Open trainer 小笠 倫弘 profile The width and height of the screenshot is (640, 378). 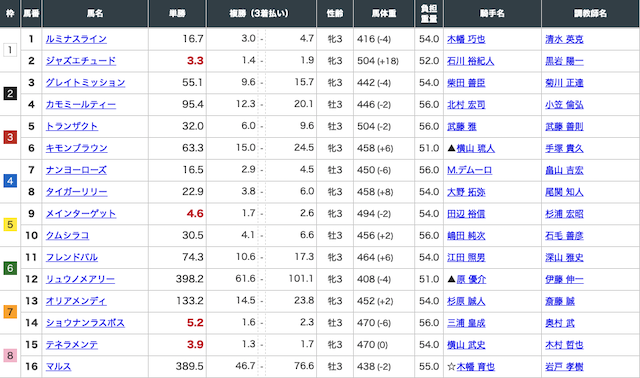pos(564,105)
